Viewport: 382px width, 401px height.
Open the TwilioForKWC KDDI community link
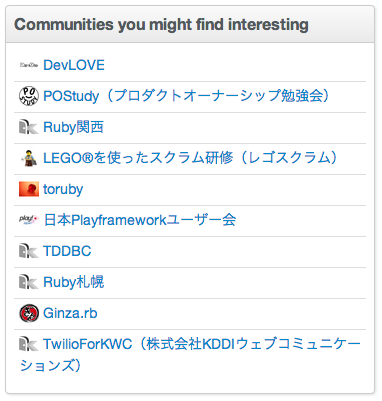pyautogui.click(x=190, y=355)
